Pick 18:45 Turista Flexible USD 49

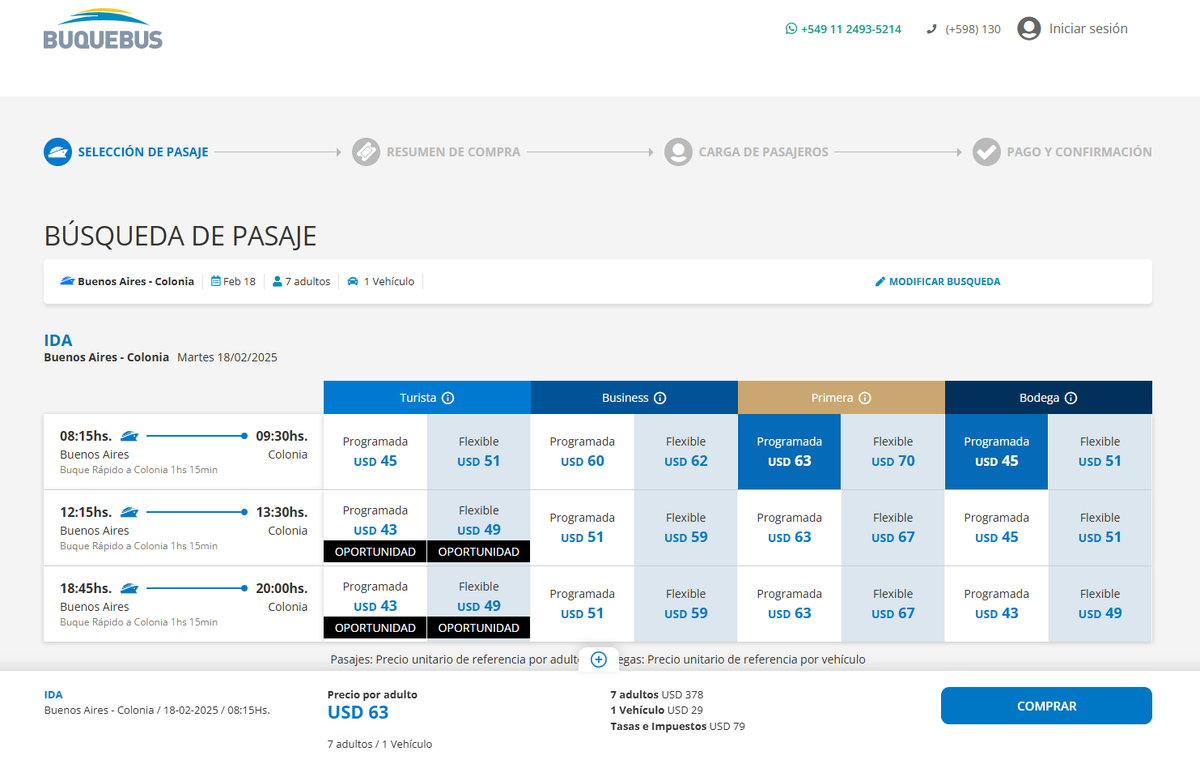pos(479,604)
